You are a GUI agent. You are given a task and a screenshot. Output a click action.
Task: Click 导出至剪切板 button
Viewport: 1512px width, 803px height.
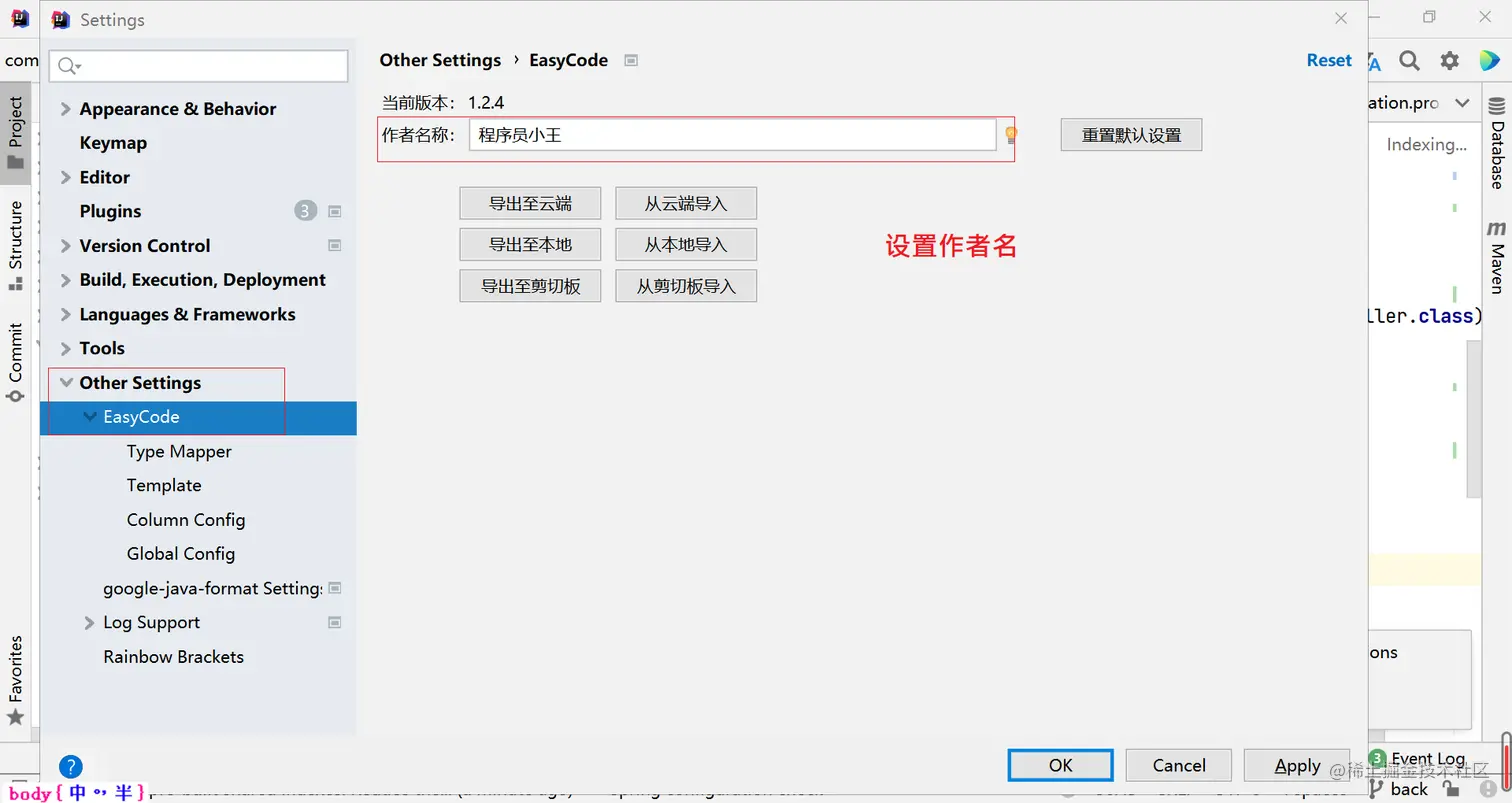530,285
